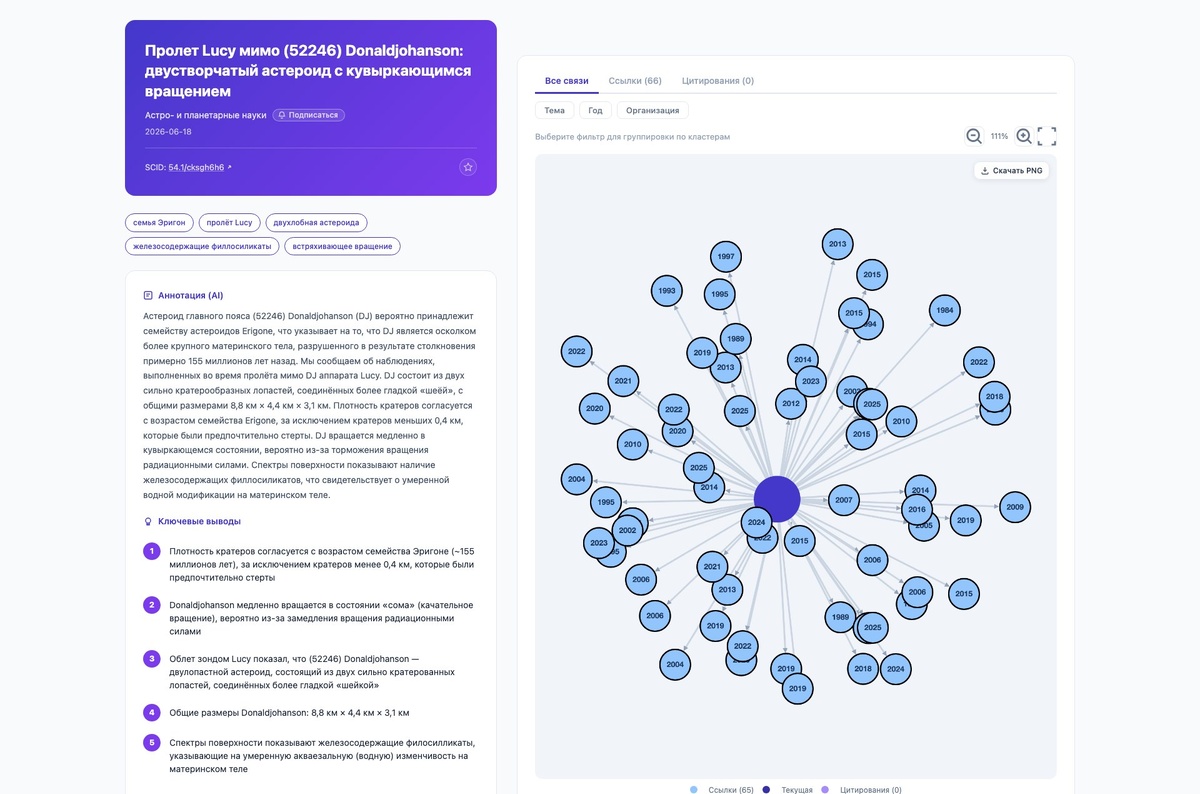
Task: Expand the graph to fullscreen
Action: pos(1047,136)
